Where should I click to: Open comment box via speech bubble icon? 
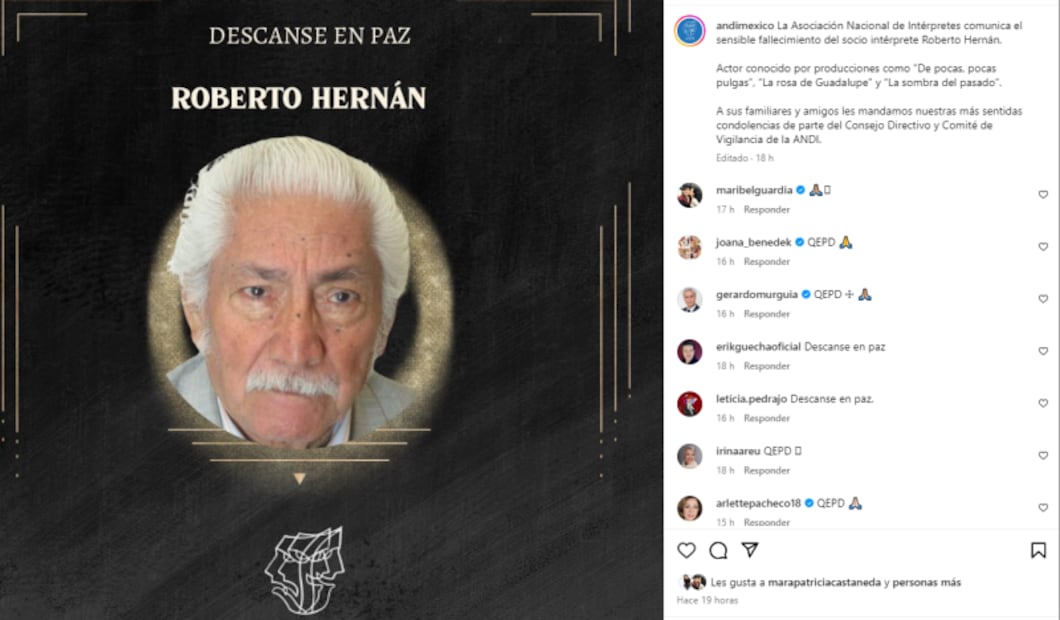click(x=718, y=550)
